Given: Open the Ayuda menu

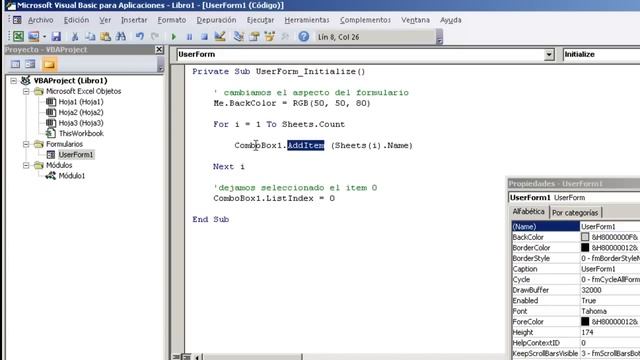Looking at the screenshot, I should pos(451,20).
